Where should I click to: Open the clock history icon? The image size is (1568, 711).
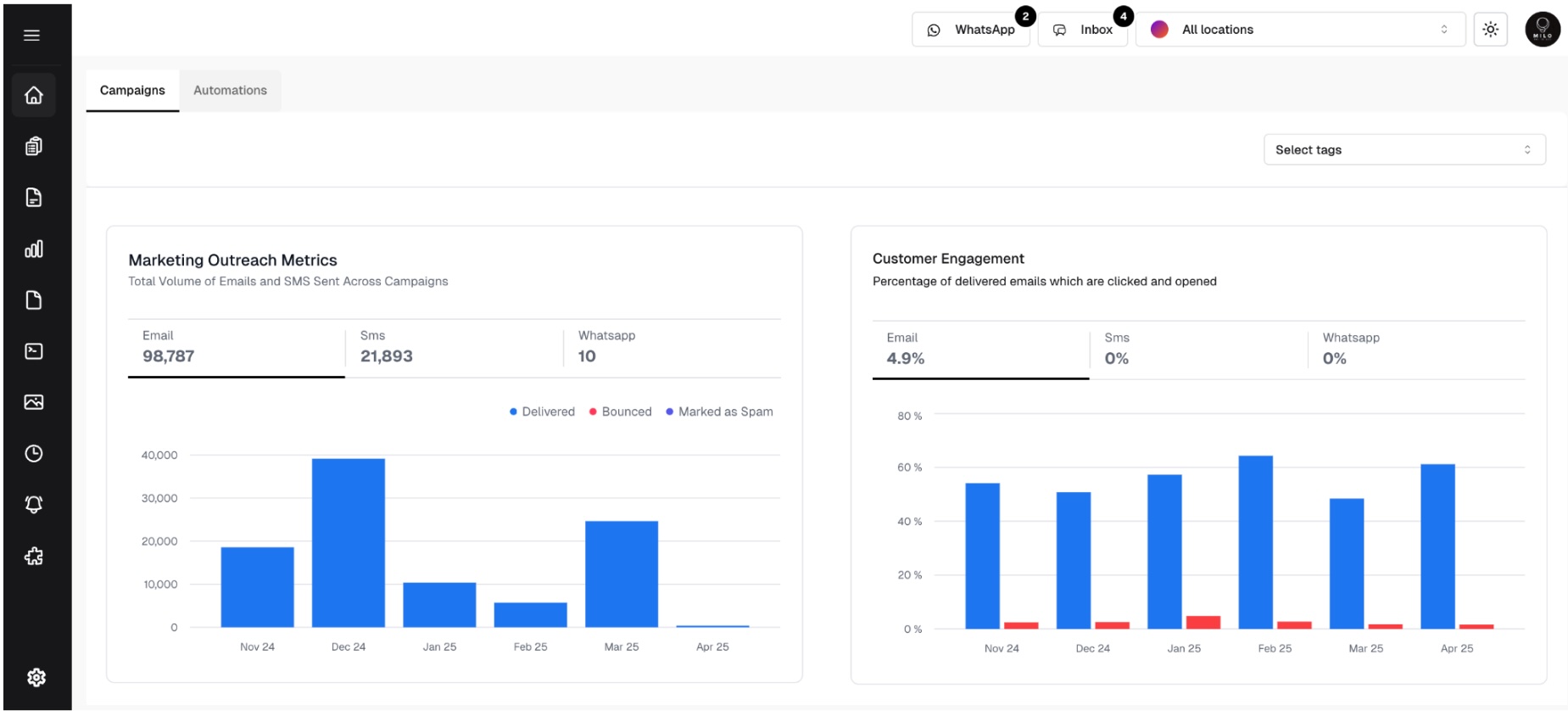tap(34, 453)
